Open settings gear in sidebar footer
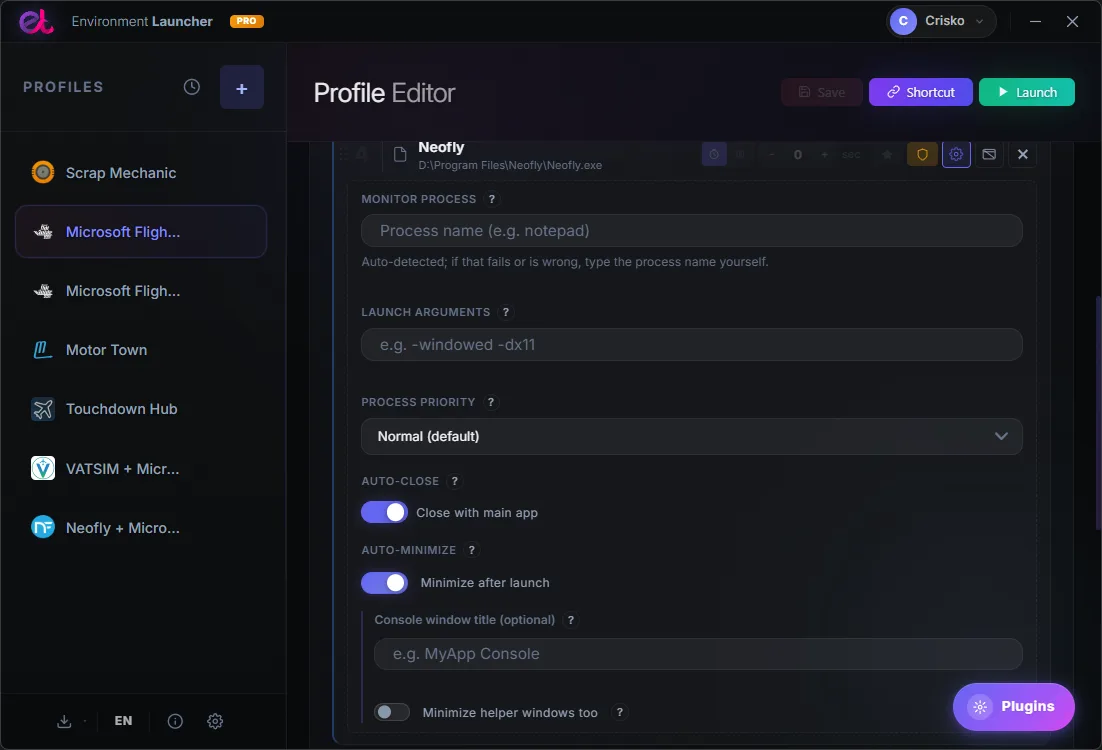 coord(215,721)
